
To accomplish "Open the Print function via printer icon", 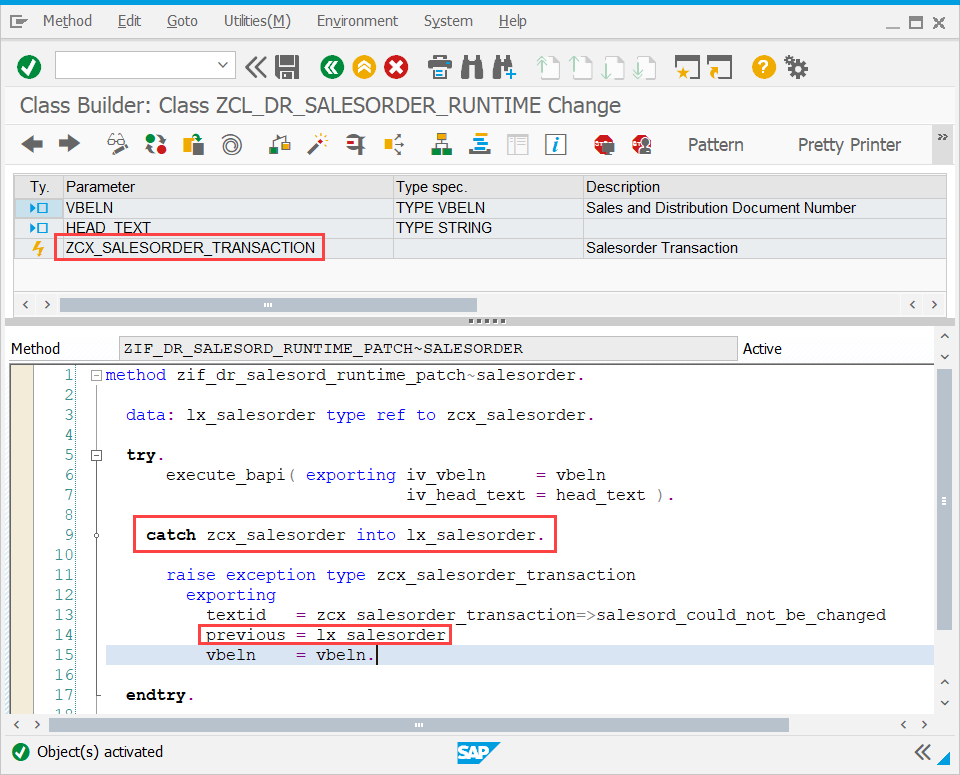I will coord(439,67).
